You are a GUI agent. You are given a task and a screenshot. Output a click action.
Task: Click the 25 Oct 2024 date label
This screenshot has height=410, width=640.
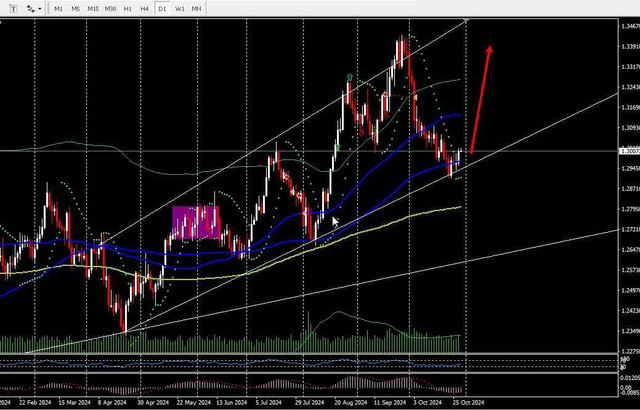467,402
